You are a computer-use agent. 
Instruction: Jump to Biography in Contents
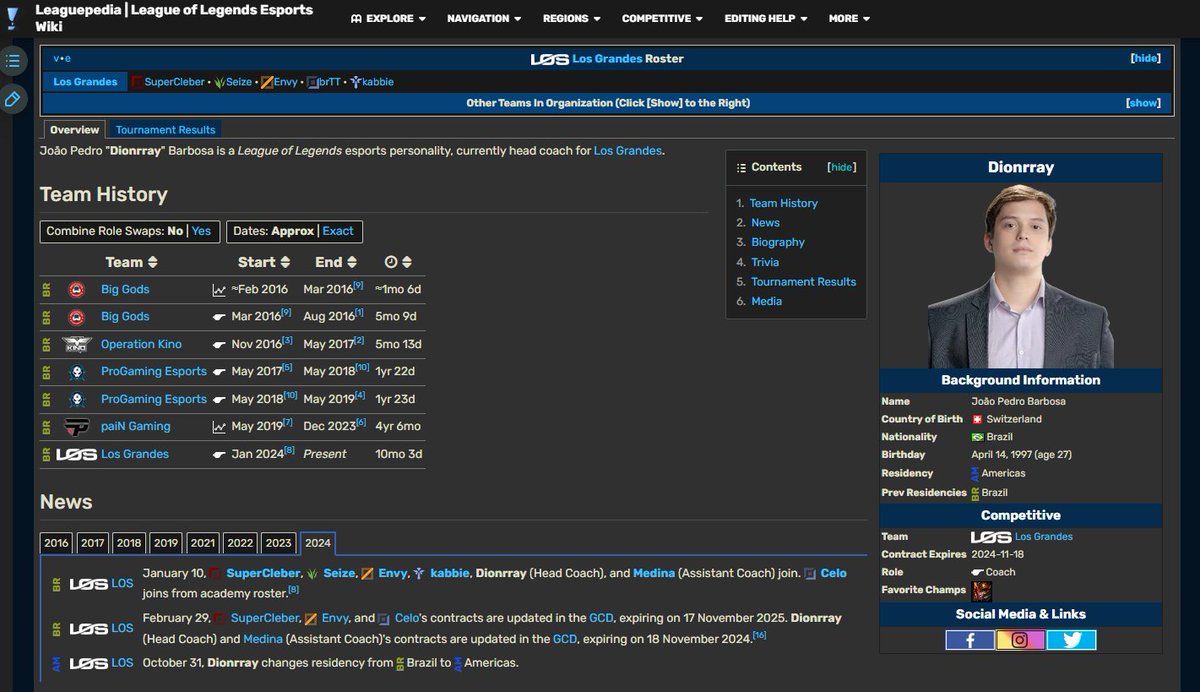click(778, 242)
